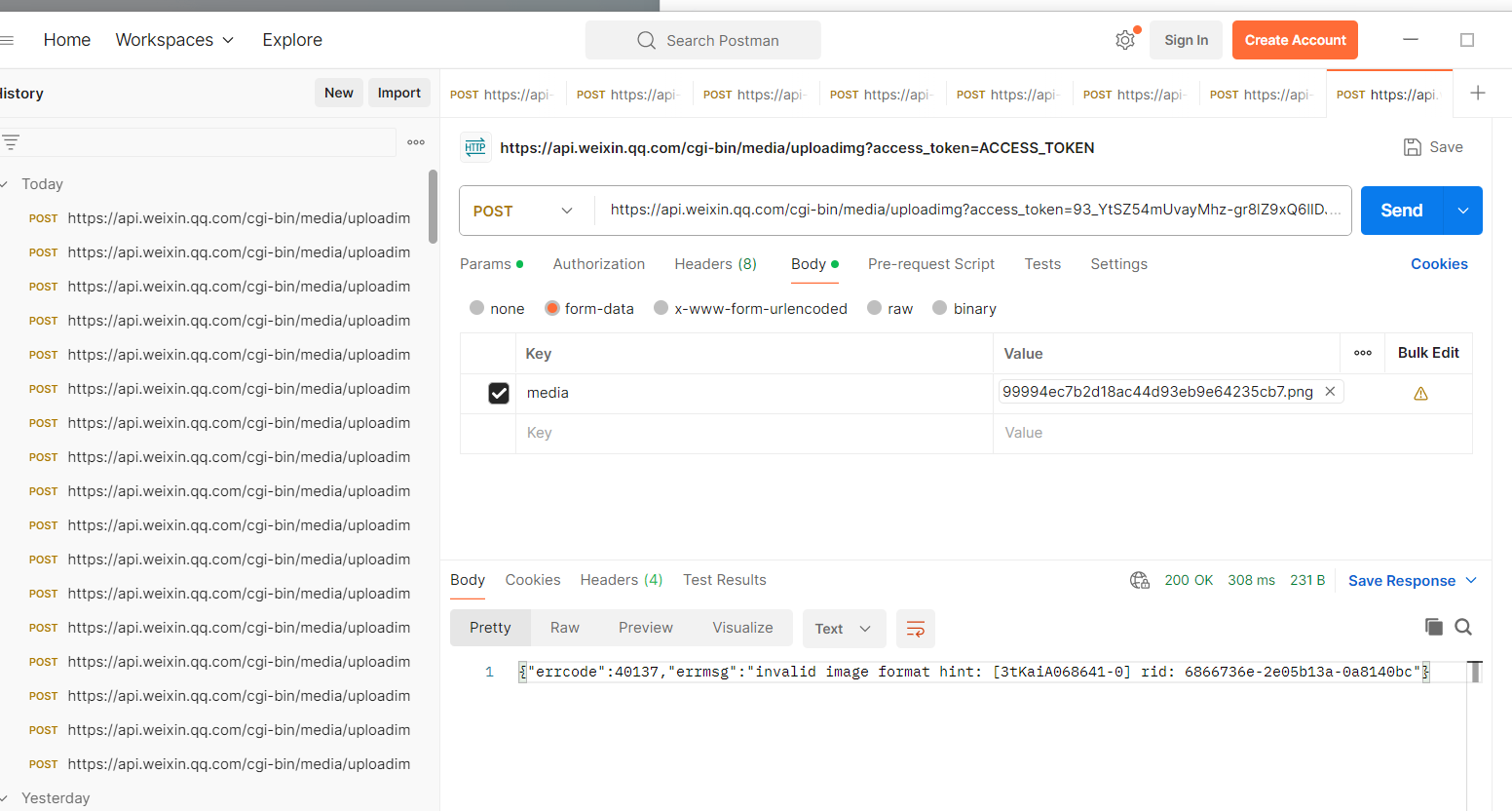
Task: Click the search icon in response body
Action: click(x=1463, y=627)
